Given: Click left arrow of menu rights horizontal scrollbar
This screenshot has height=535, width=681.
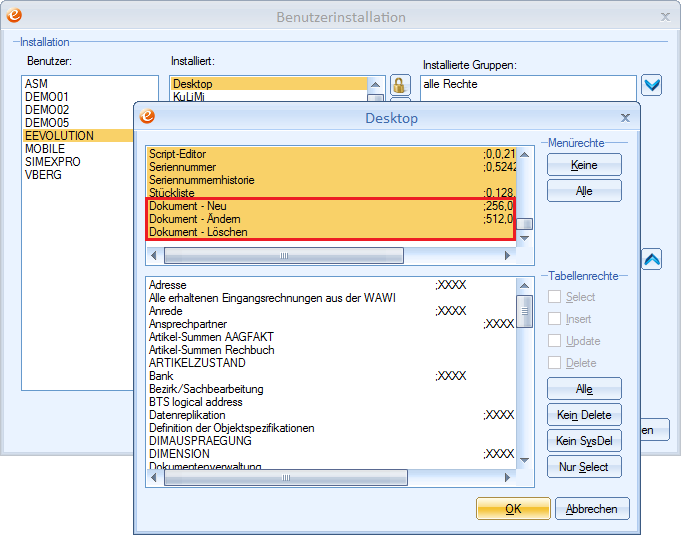Looking at the screenshot, I should [154, 256].
